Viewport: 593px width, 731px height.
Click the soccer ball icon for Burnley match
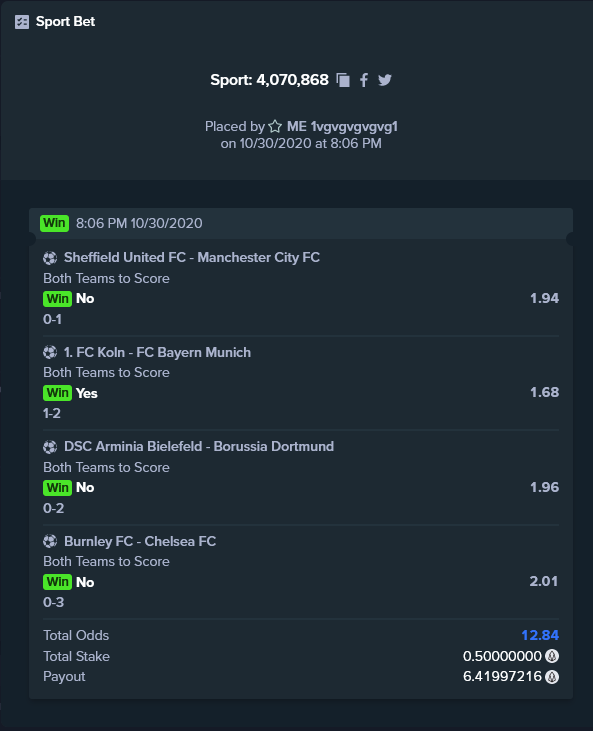(50, 541)
